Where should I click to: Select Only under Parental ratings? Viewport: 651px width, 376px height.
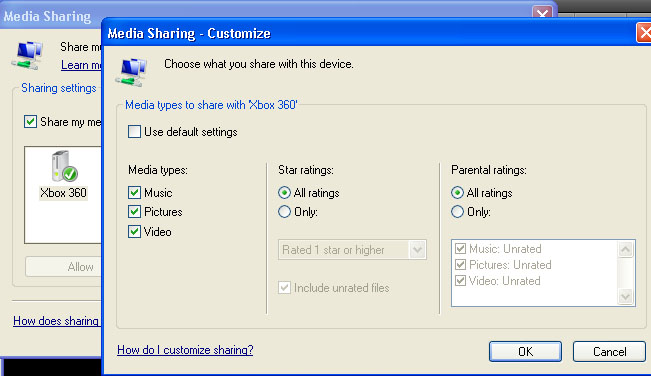[457, 212]
